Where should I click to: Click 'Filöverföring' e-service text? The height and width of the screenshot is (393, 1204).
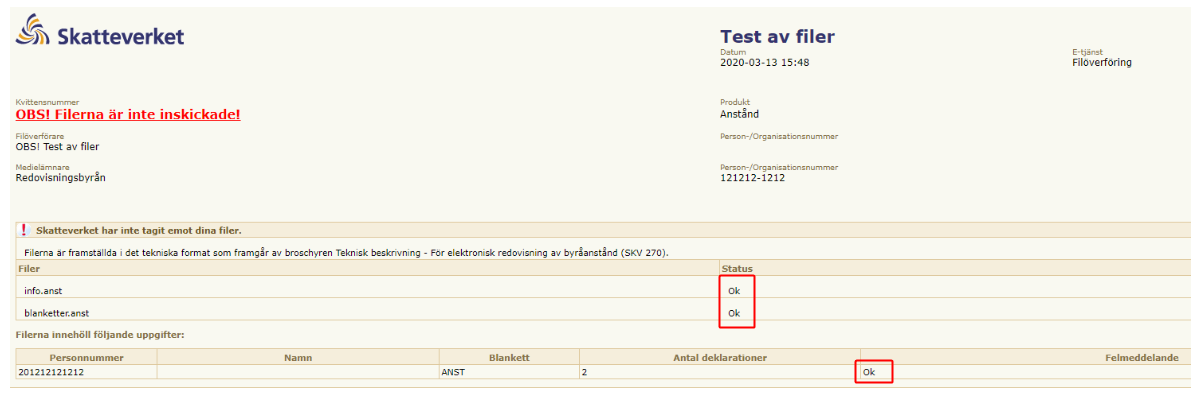coord(1101,62)
